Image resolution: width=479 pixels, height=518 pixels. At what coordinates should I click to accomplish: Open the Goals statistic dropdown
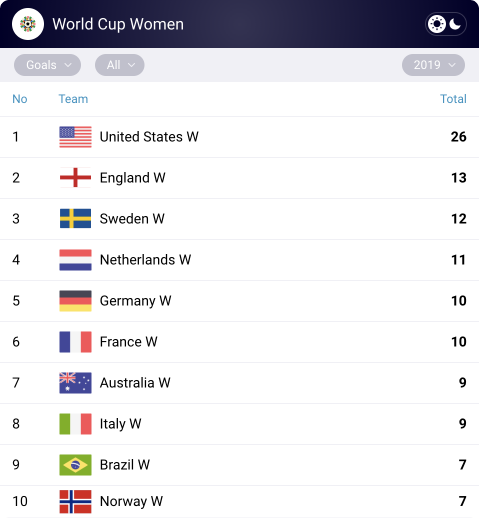47,65
